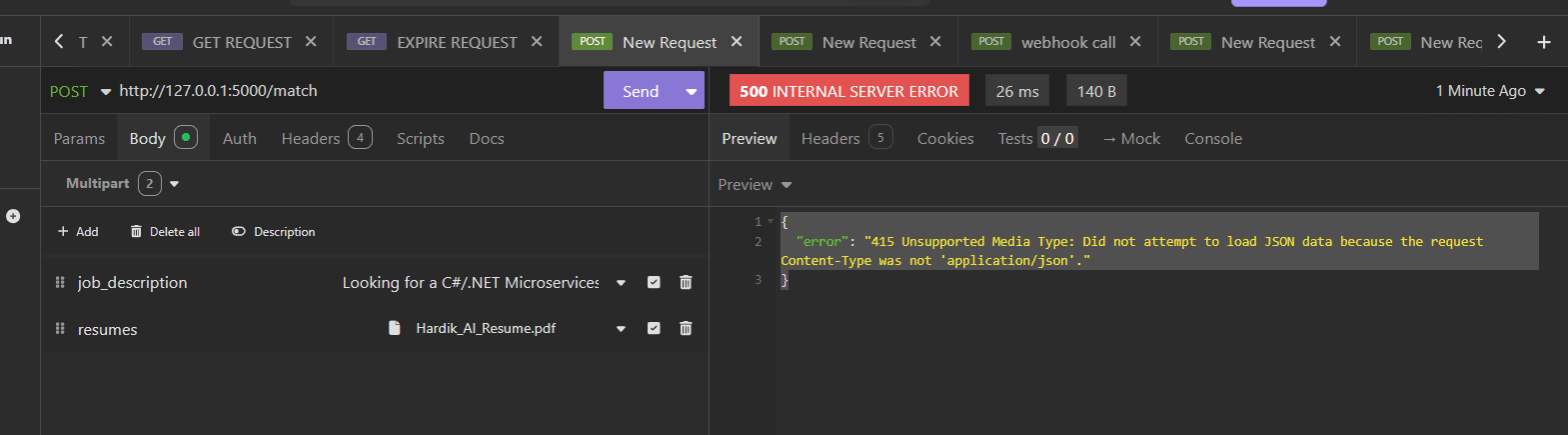The width and height of the screenshot is (1568, 435).
Task: Click the plus circle icon on left sidebar
Action: tap(13, 216)
